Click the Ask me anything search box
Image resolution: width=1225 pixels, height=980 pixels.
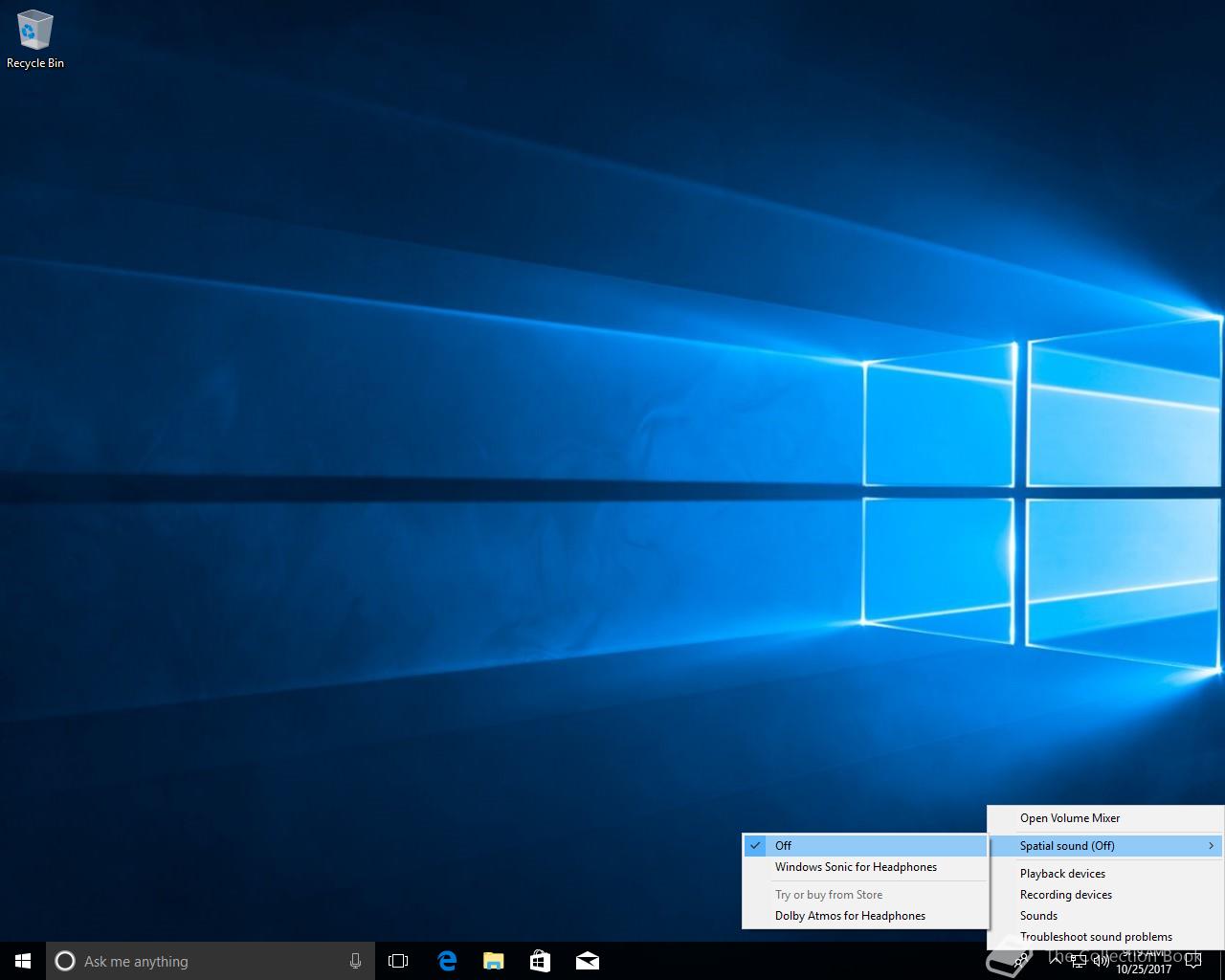pyautogui.click(x=209, y=961)
